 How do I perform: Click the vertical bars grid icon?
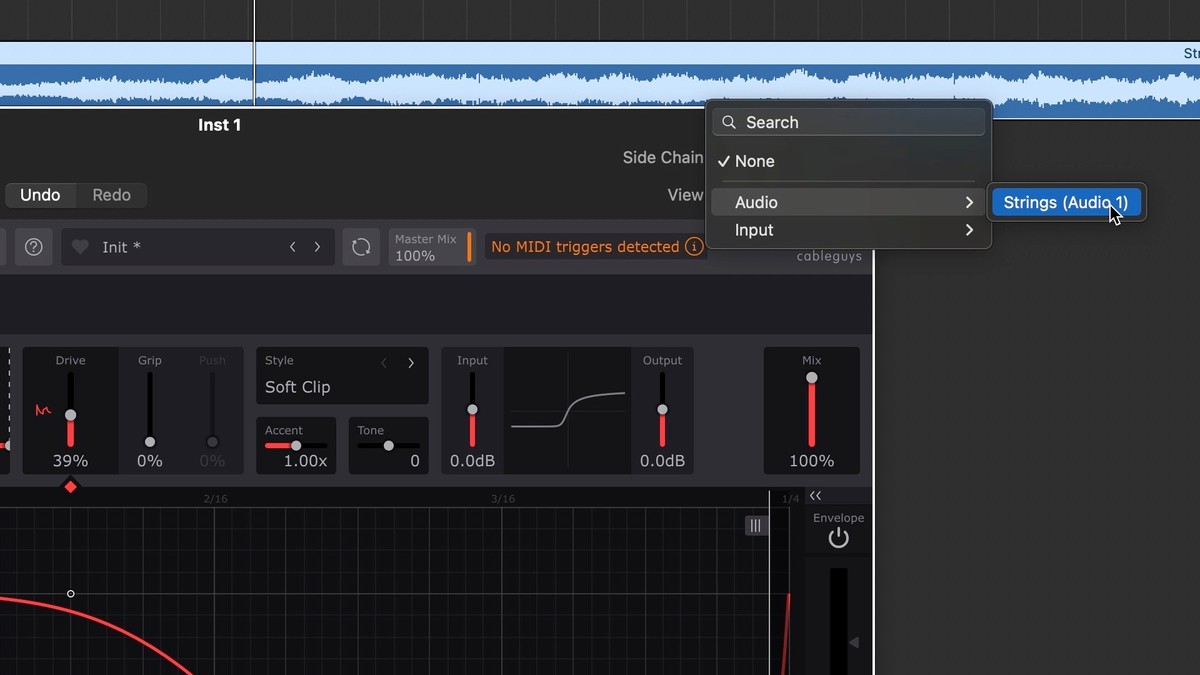click(x=756, y=526)
